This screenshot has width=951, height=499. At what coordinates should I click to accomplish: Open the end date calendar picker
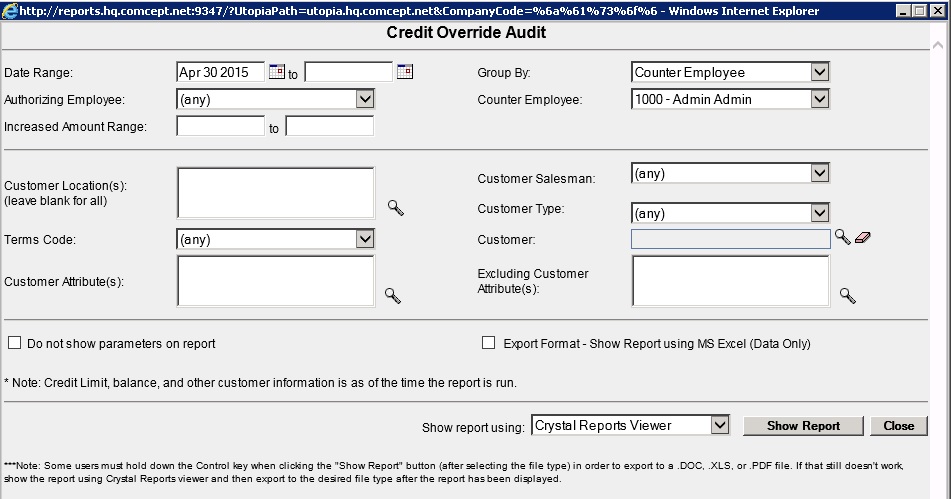(x=404, y=72)
